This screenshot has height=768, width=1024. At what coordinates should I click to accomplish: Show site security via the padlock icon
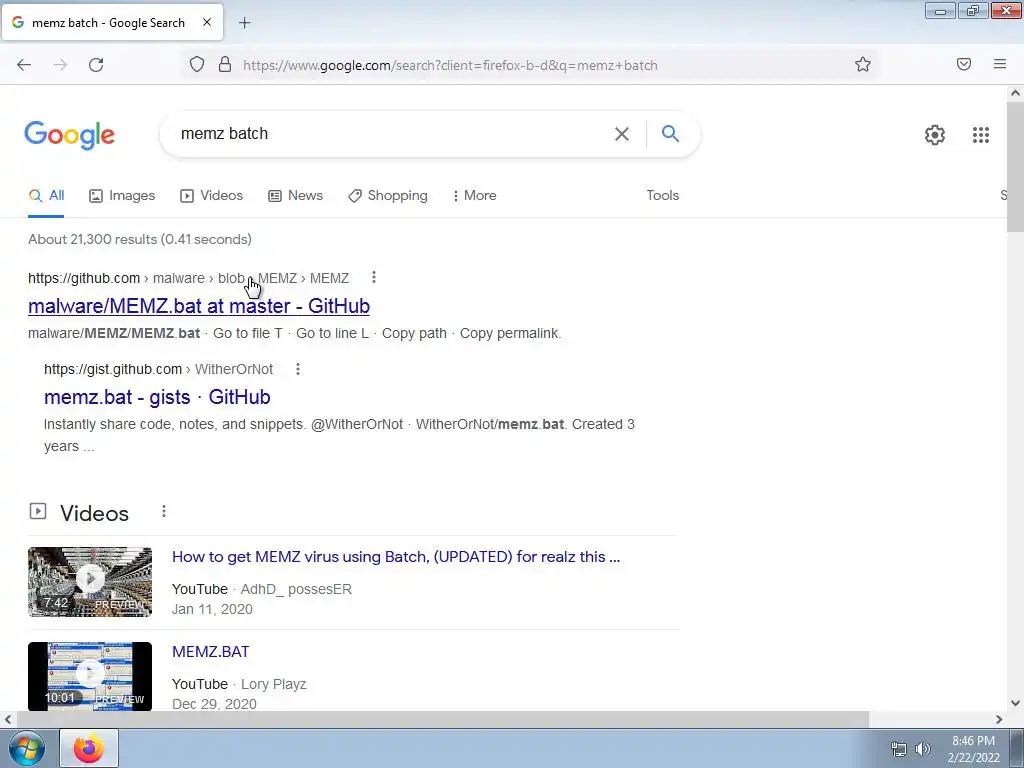pos(225,64)
